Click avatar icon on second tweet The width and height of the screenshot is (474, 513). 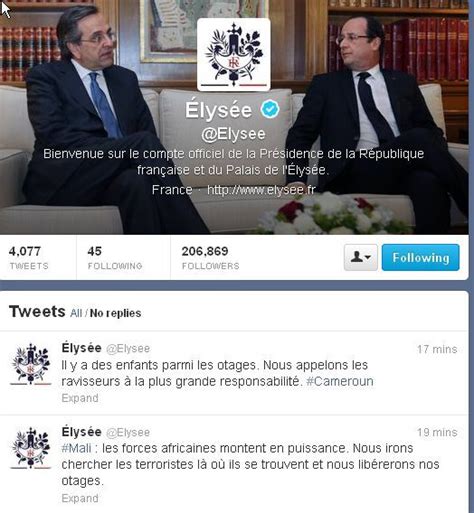(31, 448)
